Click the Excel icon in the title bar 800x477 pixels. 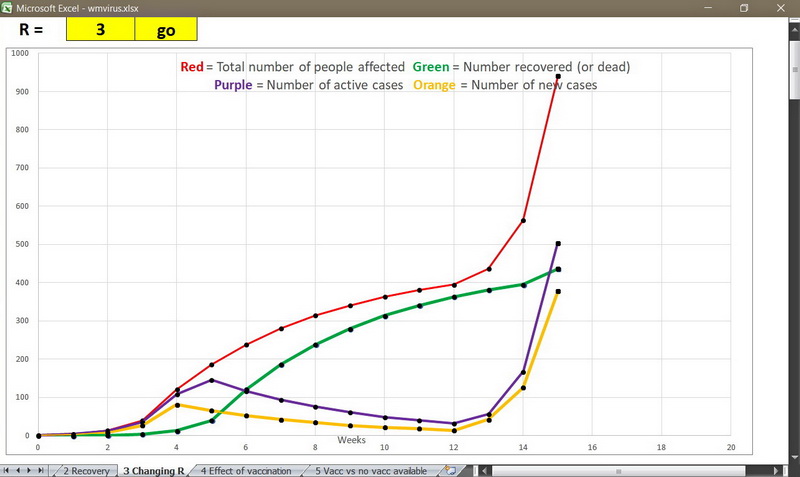point(7,7)
